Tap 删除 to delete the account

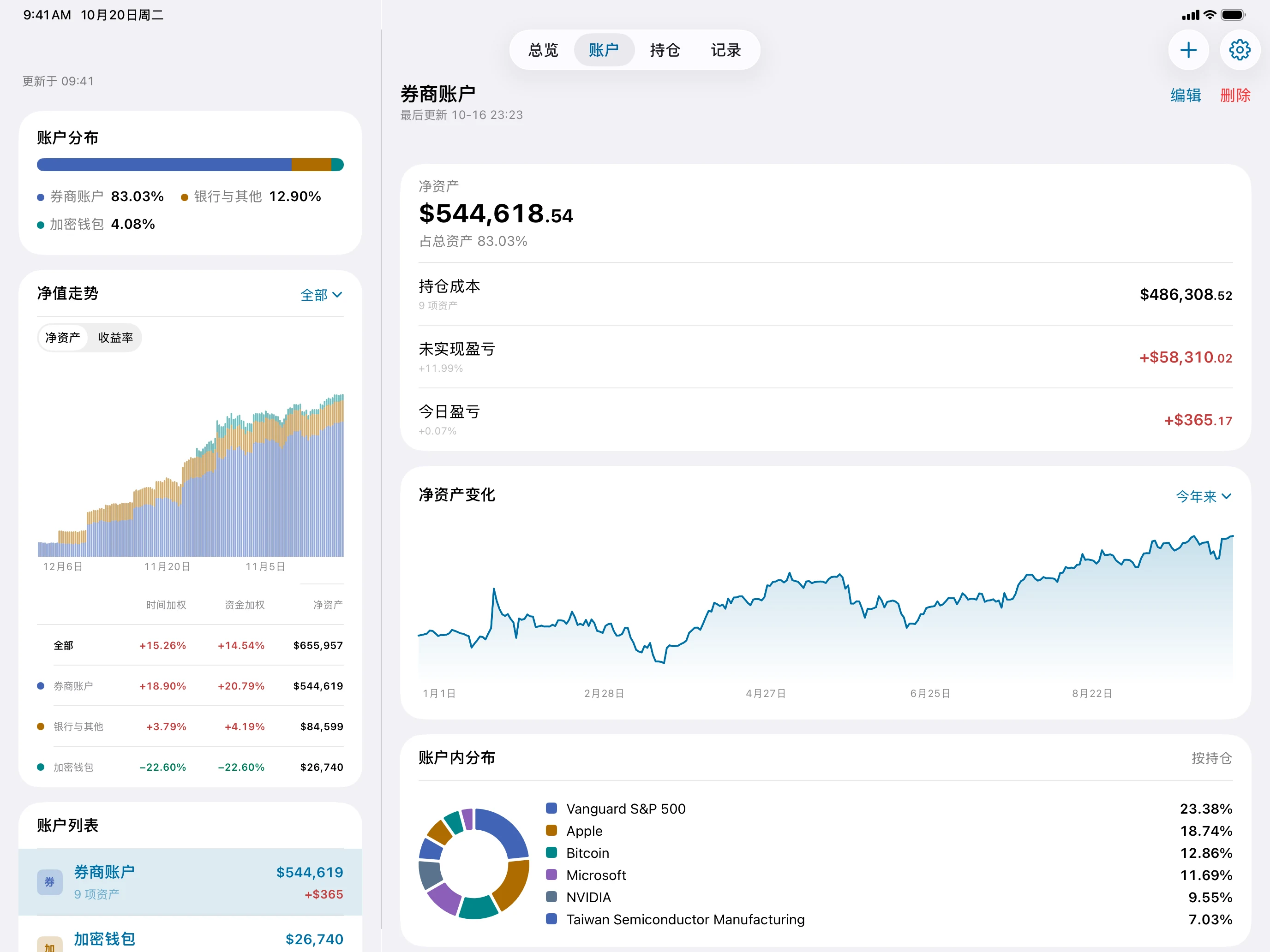click(x=1235, y=95)
